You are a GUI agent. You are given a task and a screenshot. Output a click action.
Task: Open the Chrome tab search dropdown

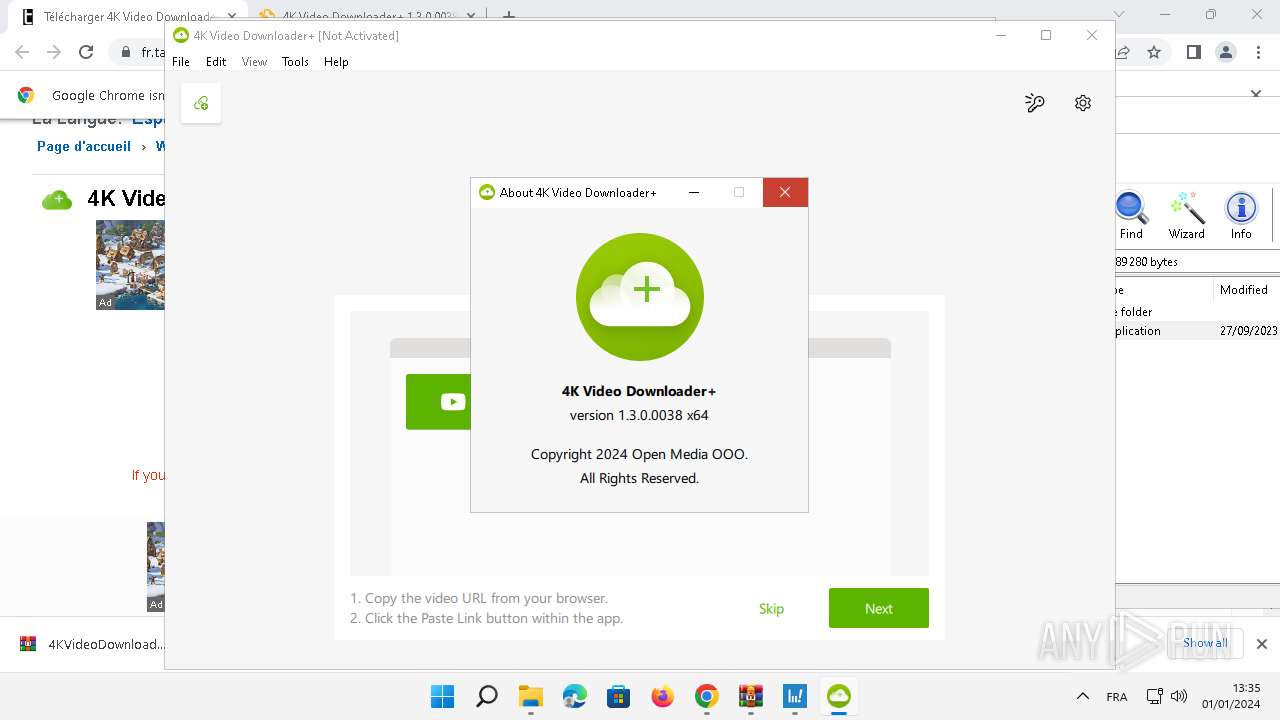[x=1120, y=15]
